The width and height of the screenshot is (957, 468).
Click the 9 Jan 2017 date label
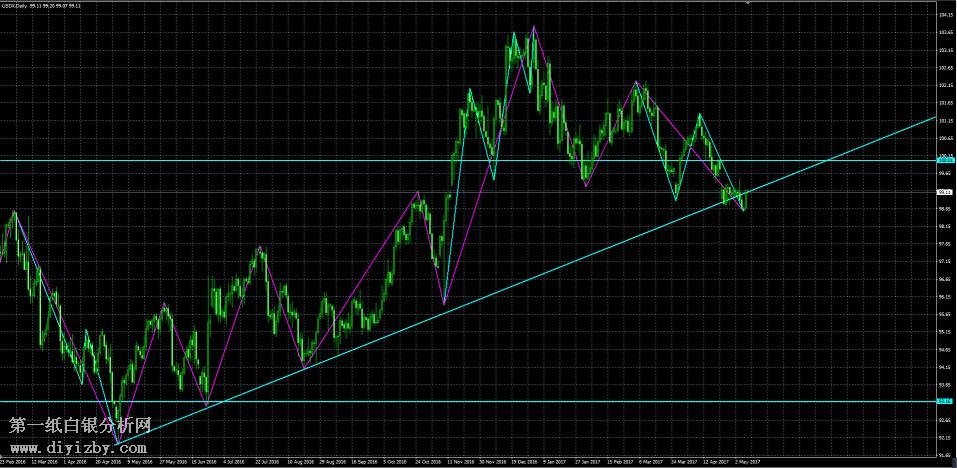tap(555, 462)
